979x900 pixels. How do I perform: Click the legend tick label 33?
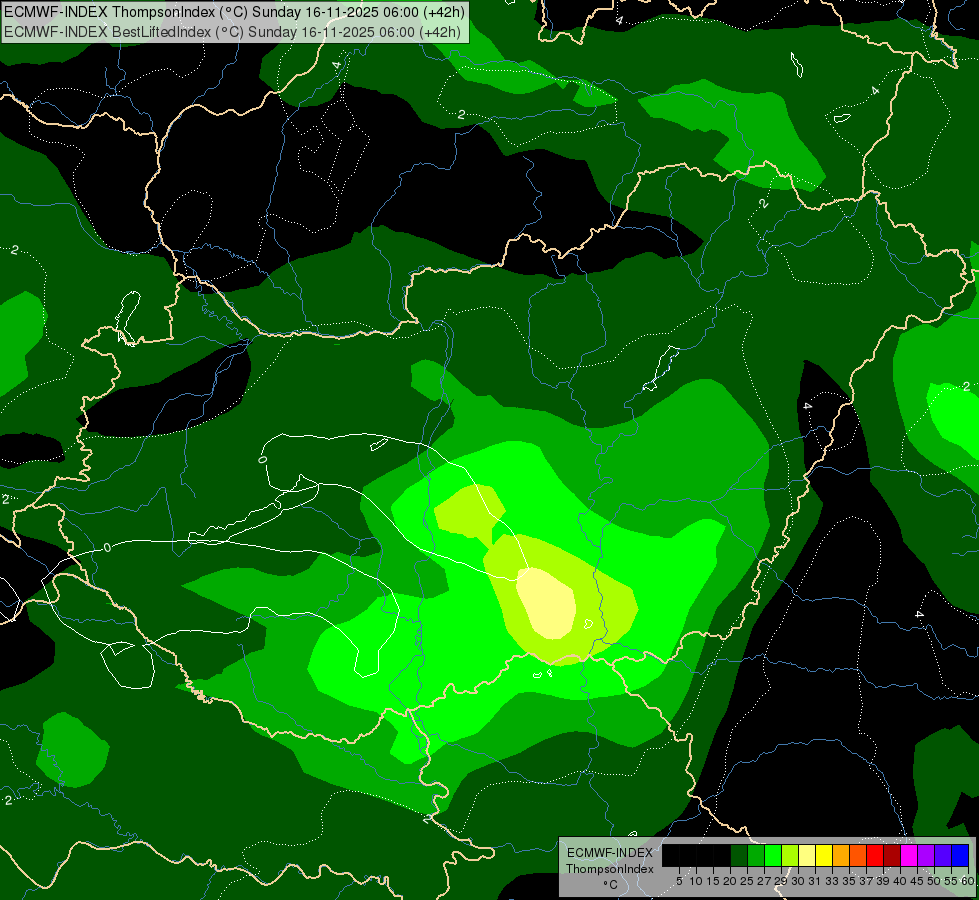pos(832,881)
